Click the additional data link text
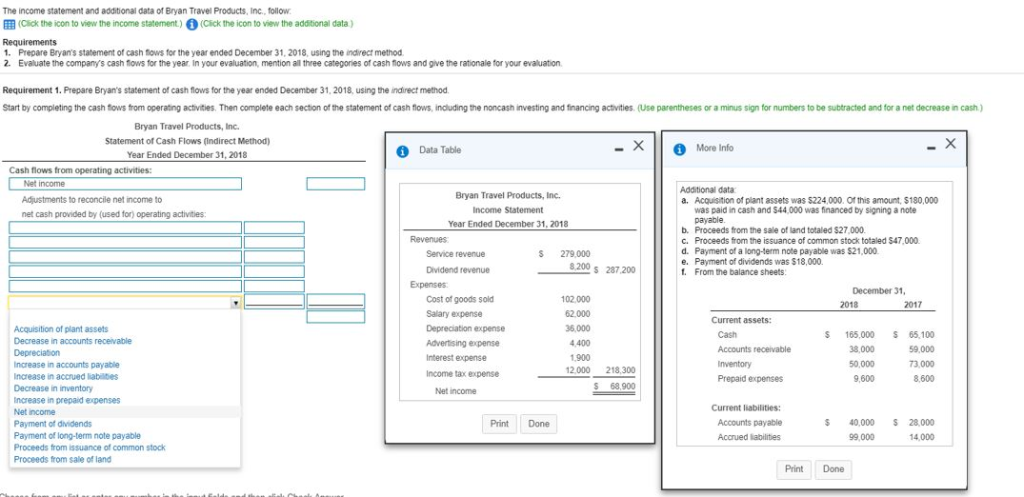Image resolution: width=1024 pixels, height=497 pixels. point(276,24)
